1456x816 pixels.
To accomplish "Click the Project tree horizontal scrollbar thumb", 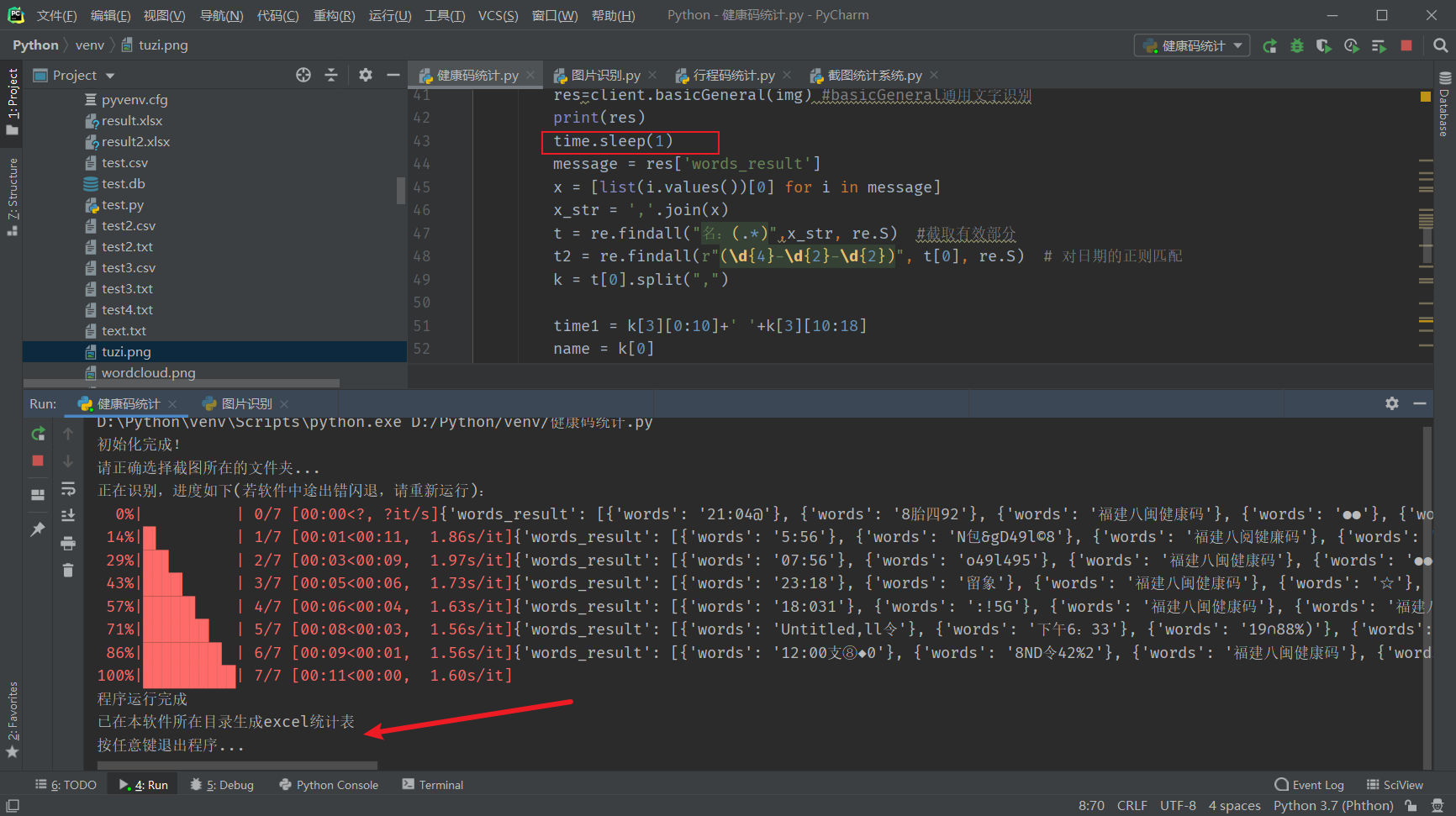I will coord(182,383).
